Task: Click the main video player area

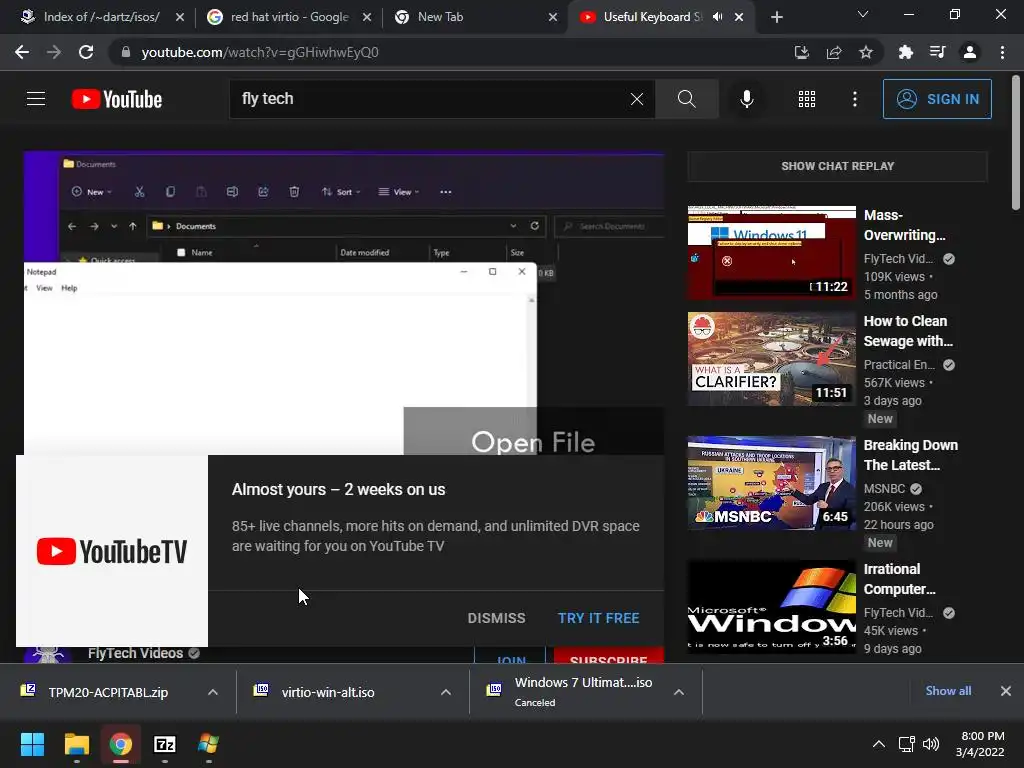Action: (344, 303)
